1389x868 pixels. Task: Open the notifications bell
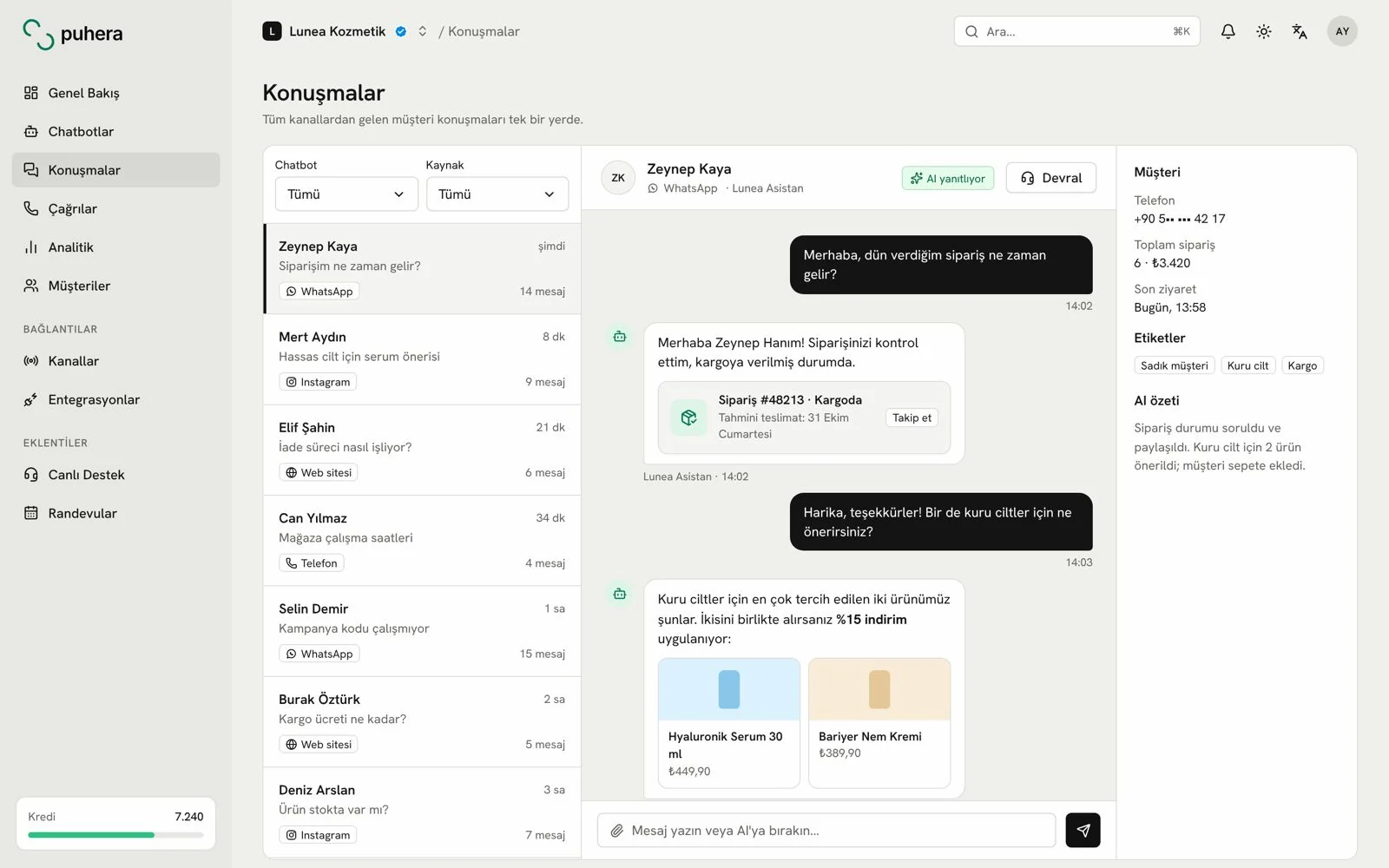tap(1228, 31)
